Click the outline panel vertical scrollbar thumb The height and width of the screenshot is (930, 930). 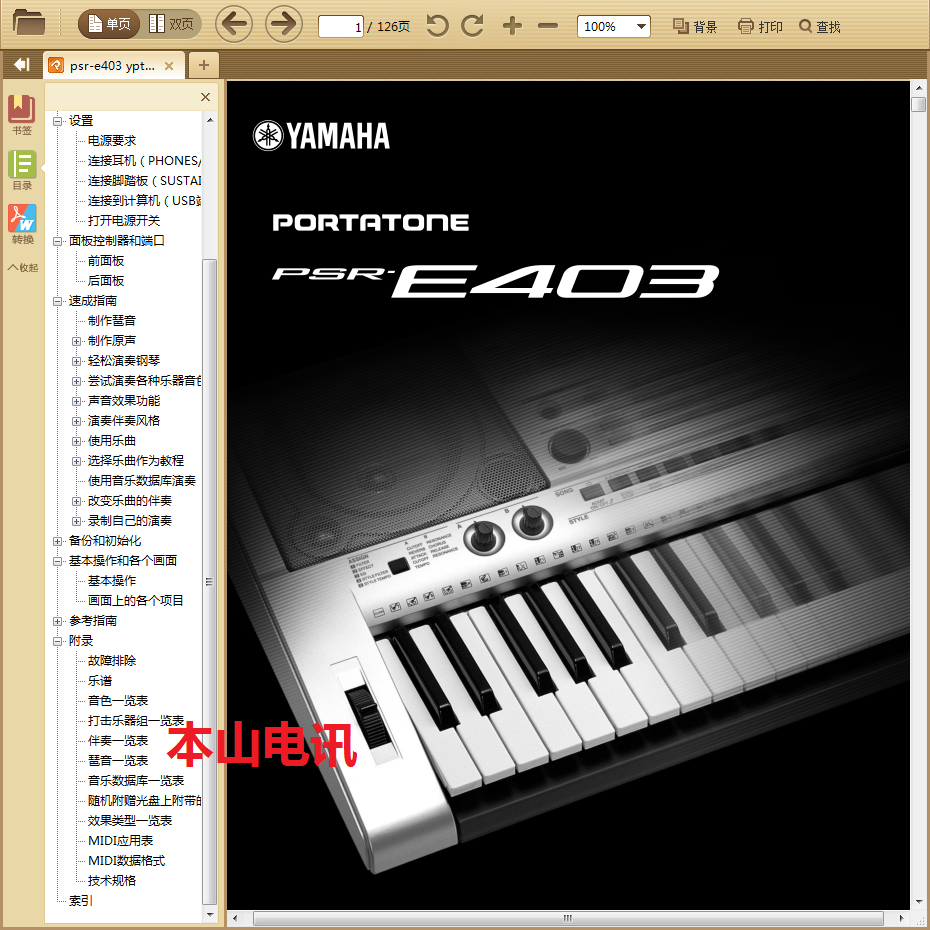[x=209, y=582]
